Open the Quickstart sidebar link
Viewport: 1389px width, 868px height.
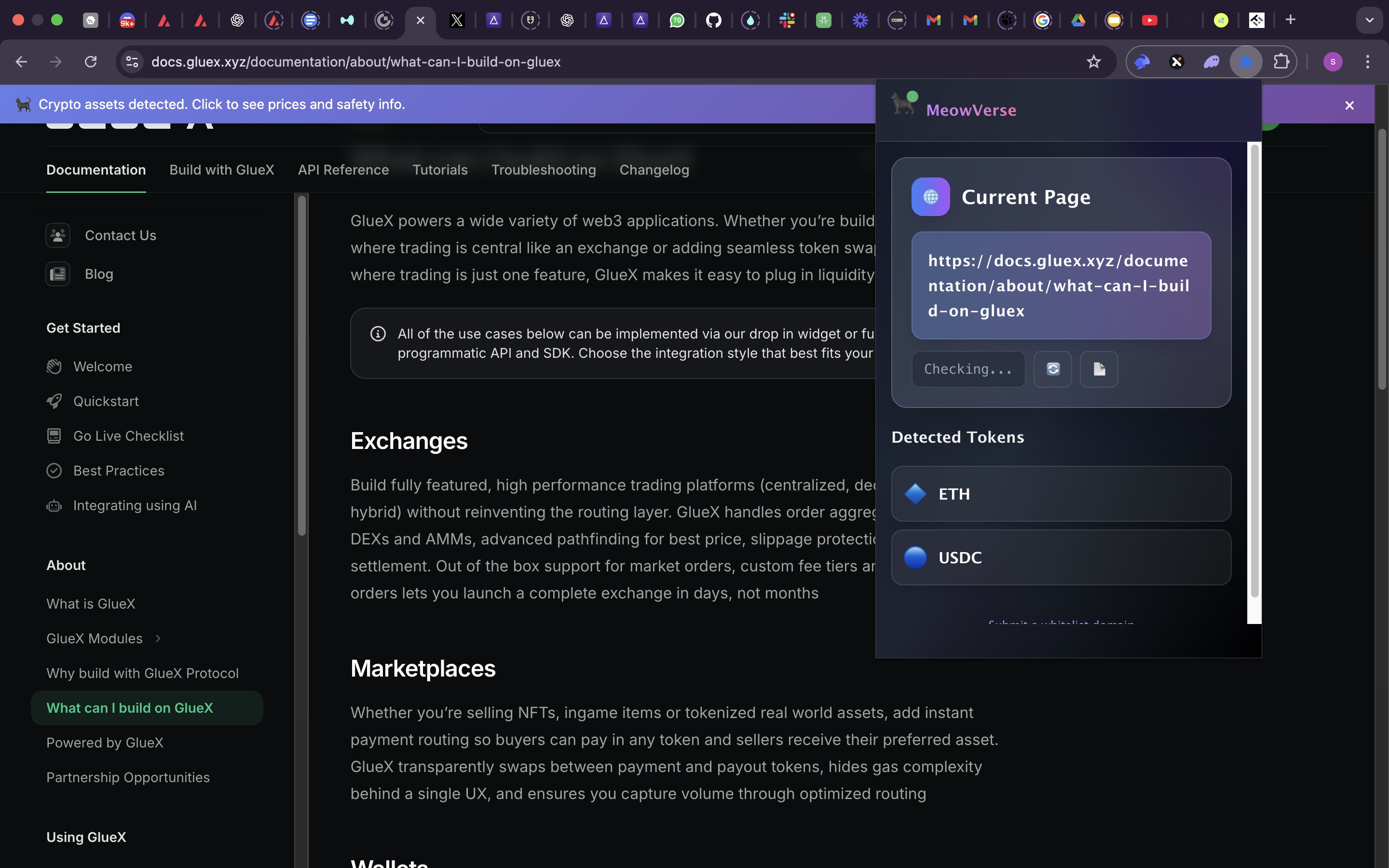click(106, 401)
